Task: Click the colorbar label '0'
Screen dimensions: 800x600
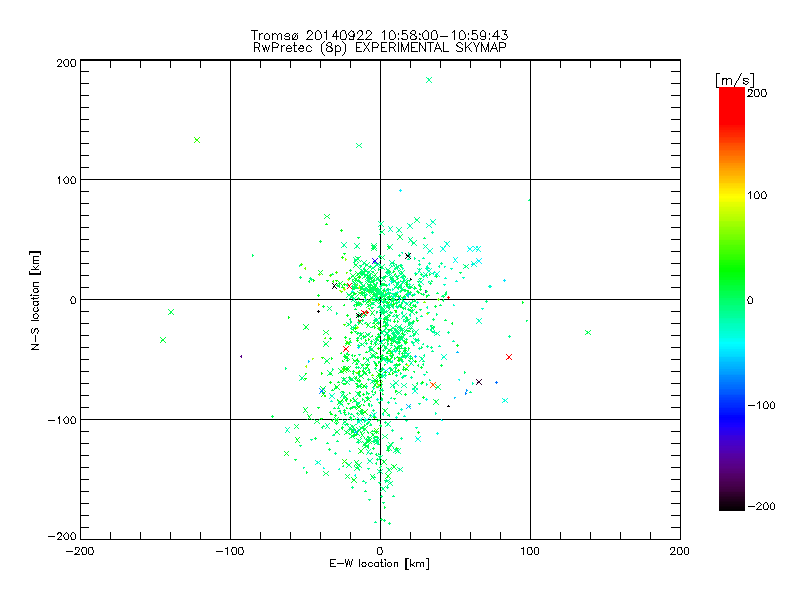Action: pos(750,300)
